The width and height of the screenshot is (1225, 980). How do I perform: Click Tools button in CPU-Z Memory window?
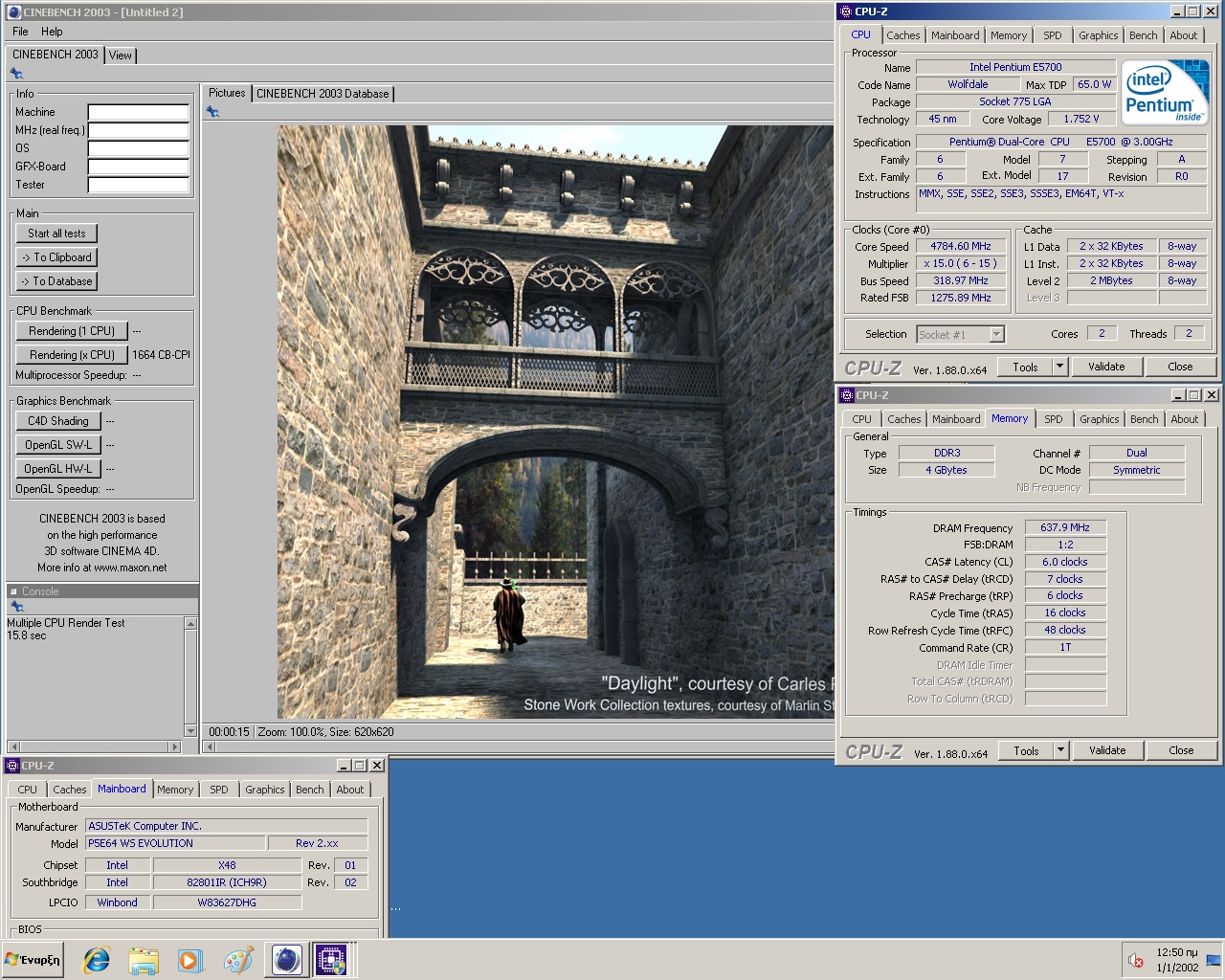point(1026,750)
